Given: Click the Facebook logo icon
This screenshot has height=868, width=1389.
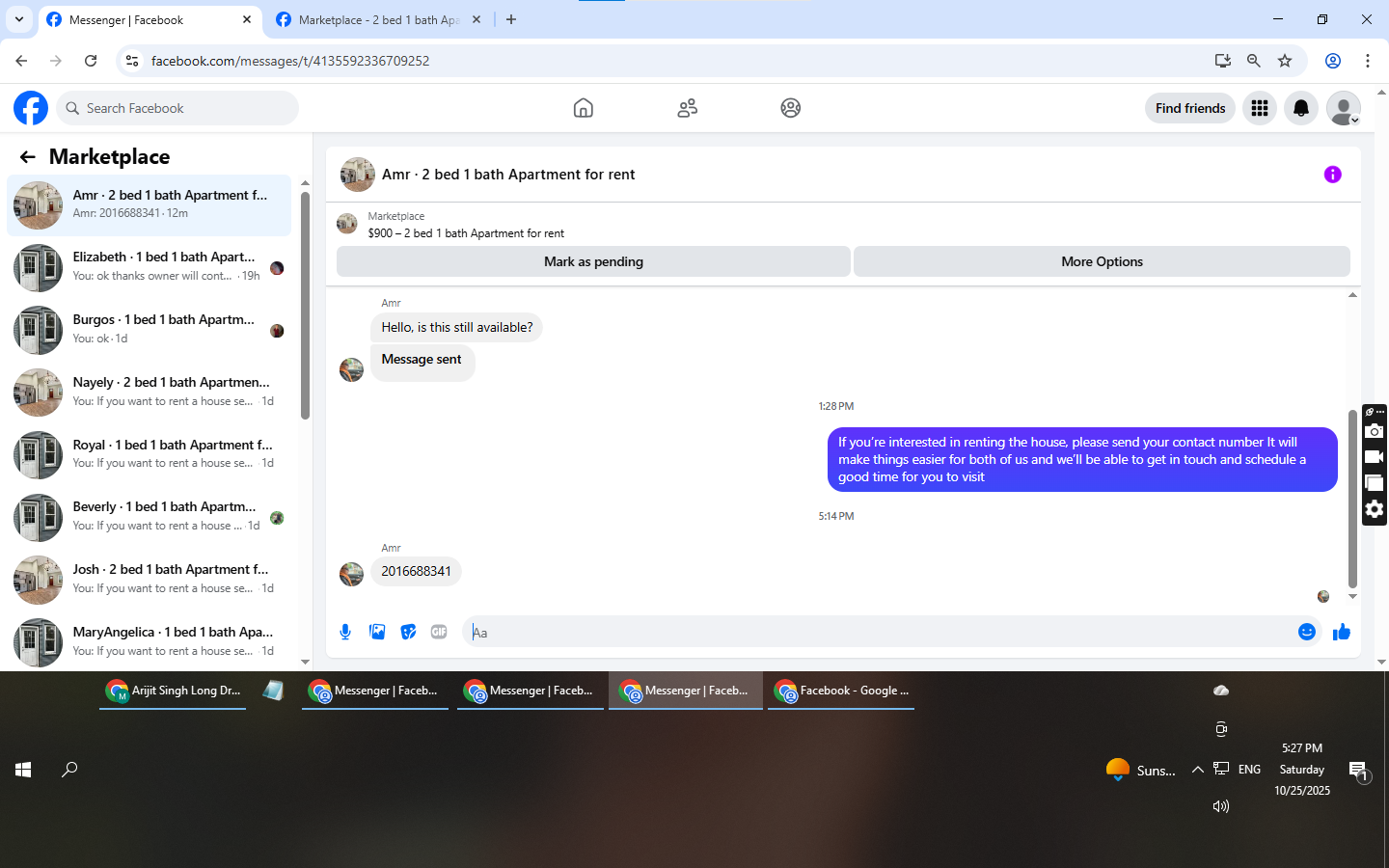Looking at the screenshot, I should tap(31, 108).
